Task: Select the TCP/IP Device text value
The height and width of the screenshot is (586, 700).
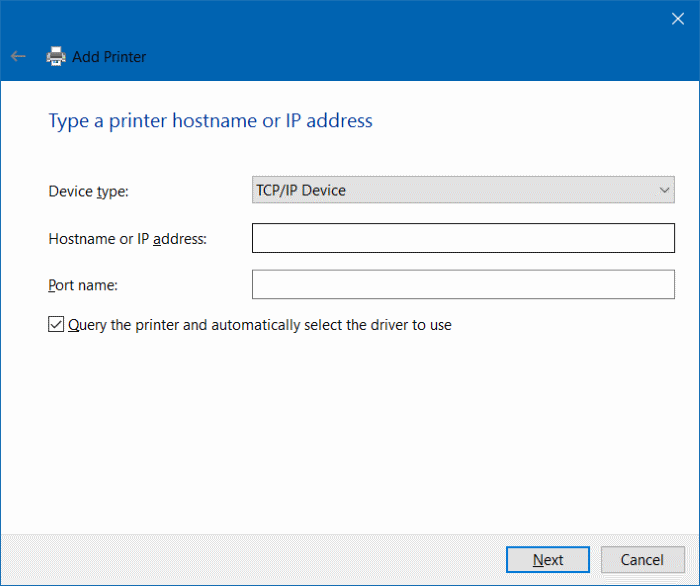Action: [301, 190]
